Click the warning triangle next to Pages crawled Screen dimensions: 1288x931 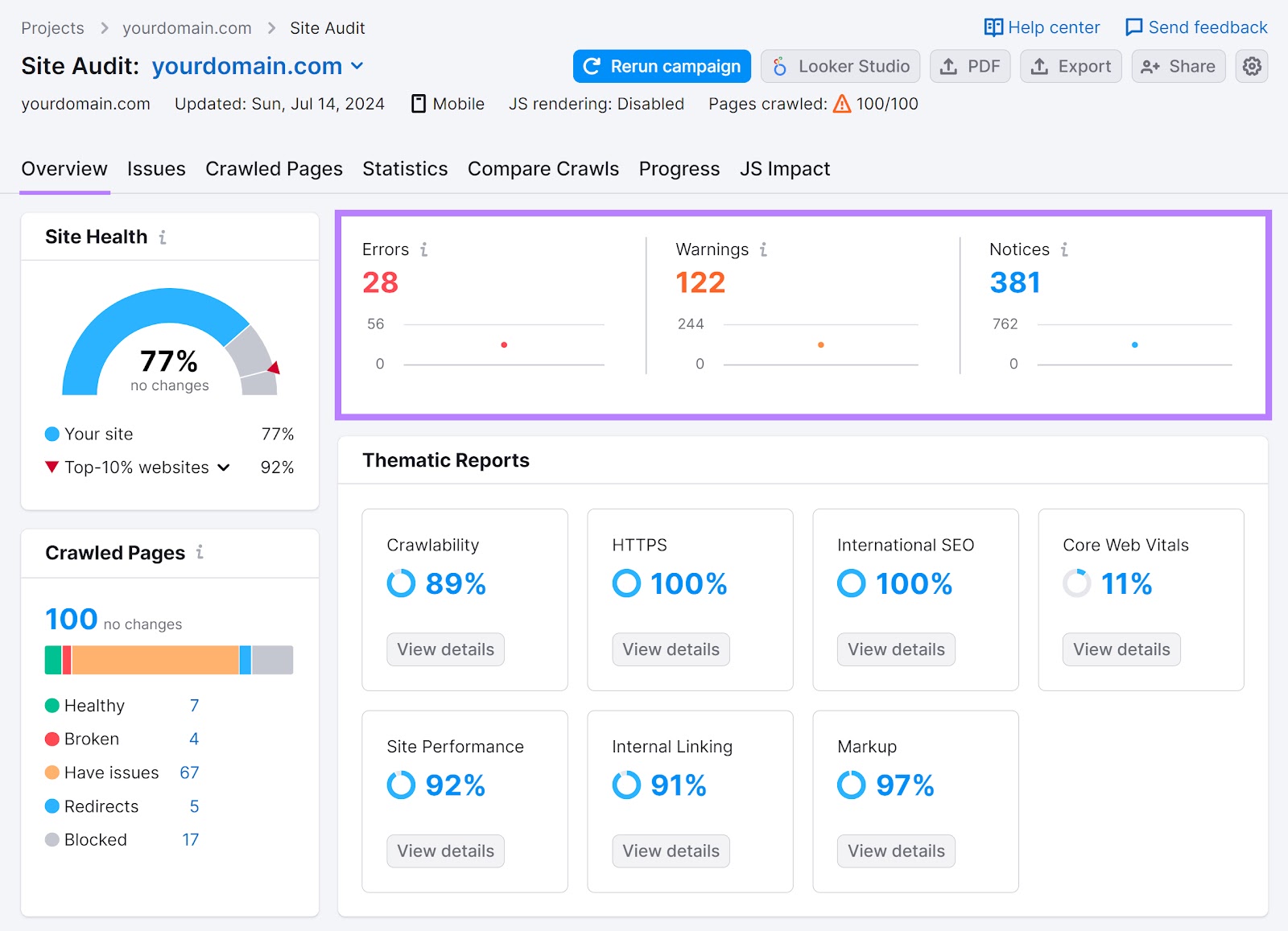[841, 103]
